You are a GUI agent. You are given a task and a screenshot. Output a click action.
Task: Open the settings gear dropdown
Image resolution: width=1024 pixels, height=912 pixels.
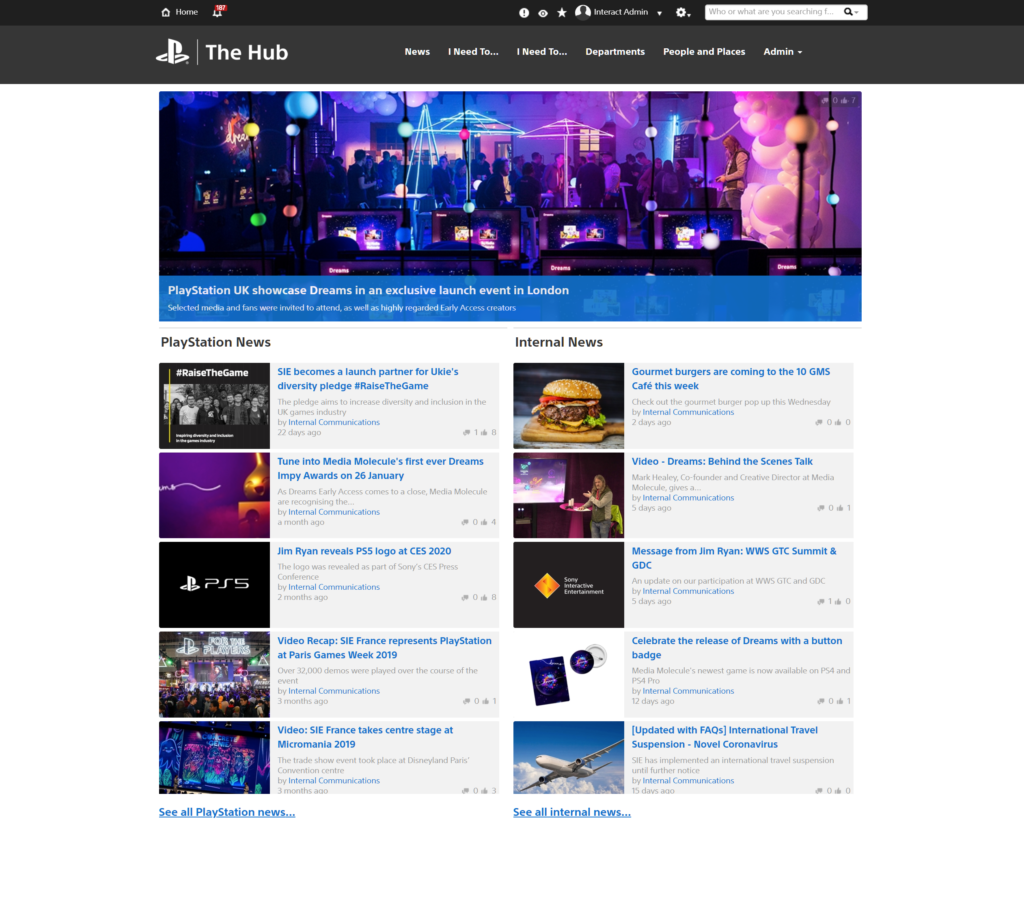tap(683, 13)
